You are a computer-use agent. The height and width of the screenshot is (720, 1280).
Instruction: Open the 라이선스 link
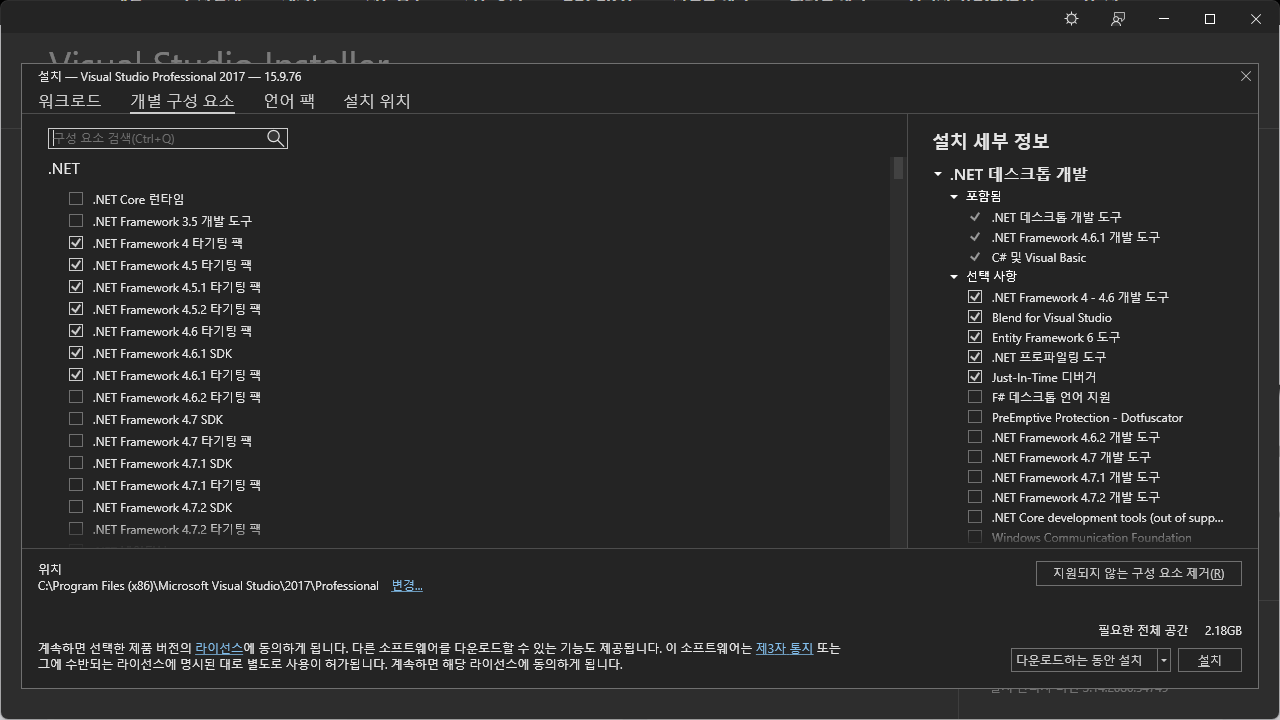click(x=219, y=648)
